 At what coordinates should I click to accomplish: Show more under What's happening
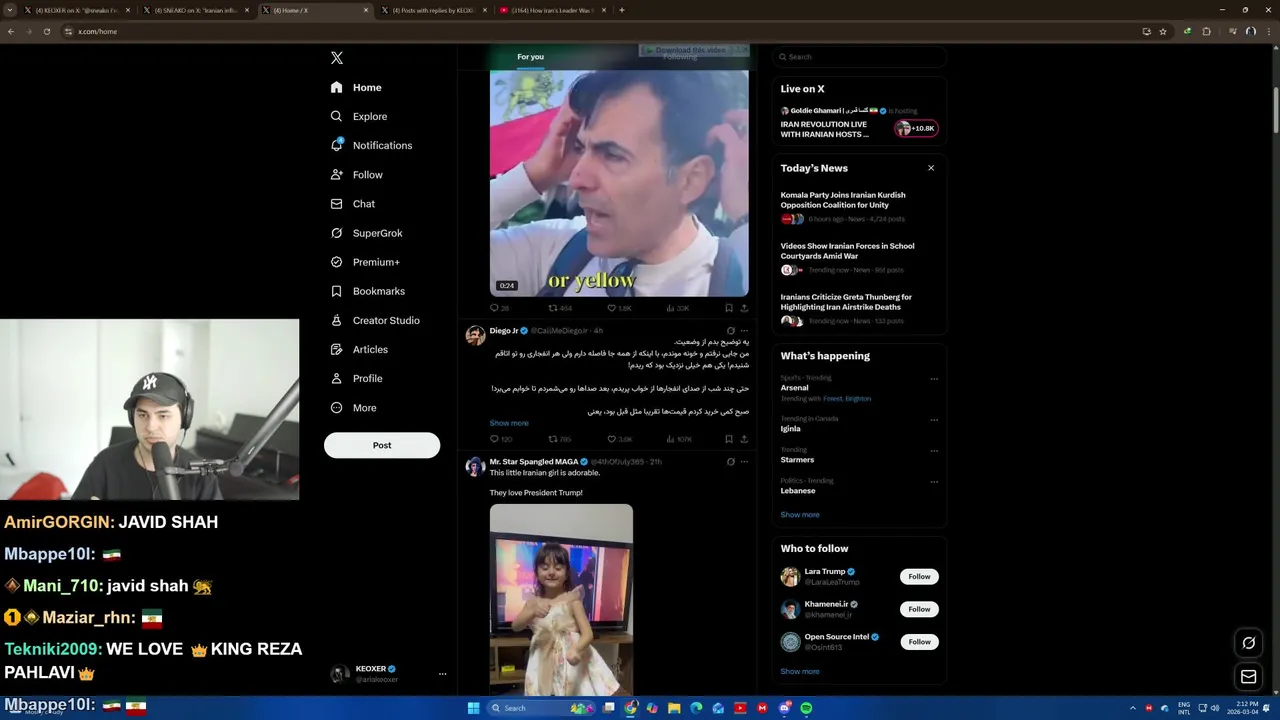point(800,514)
